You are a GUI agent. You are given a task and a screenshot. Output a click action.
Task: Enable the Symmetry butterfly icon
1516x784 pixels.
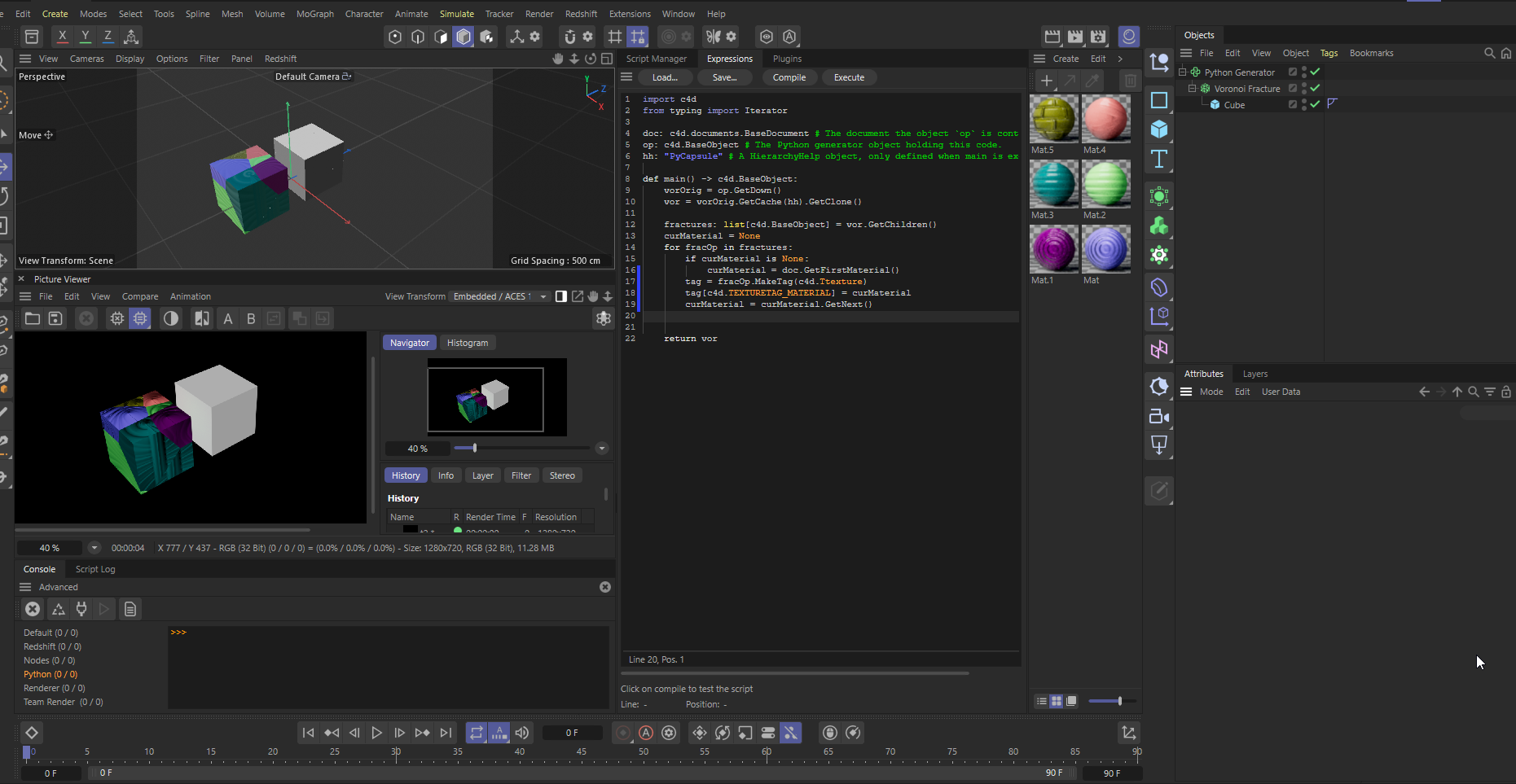pos(714,37)
